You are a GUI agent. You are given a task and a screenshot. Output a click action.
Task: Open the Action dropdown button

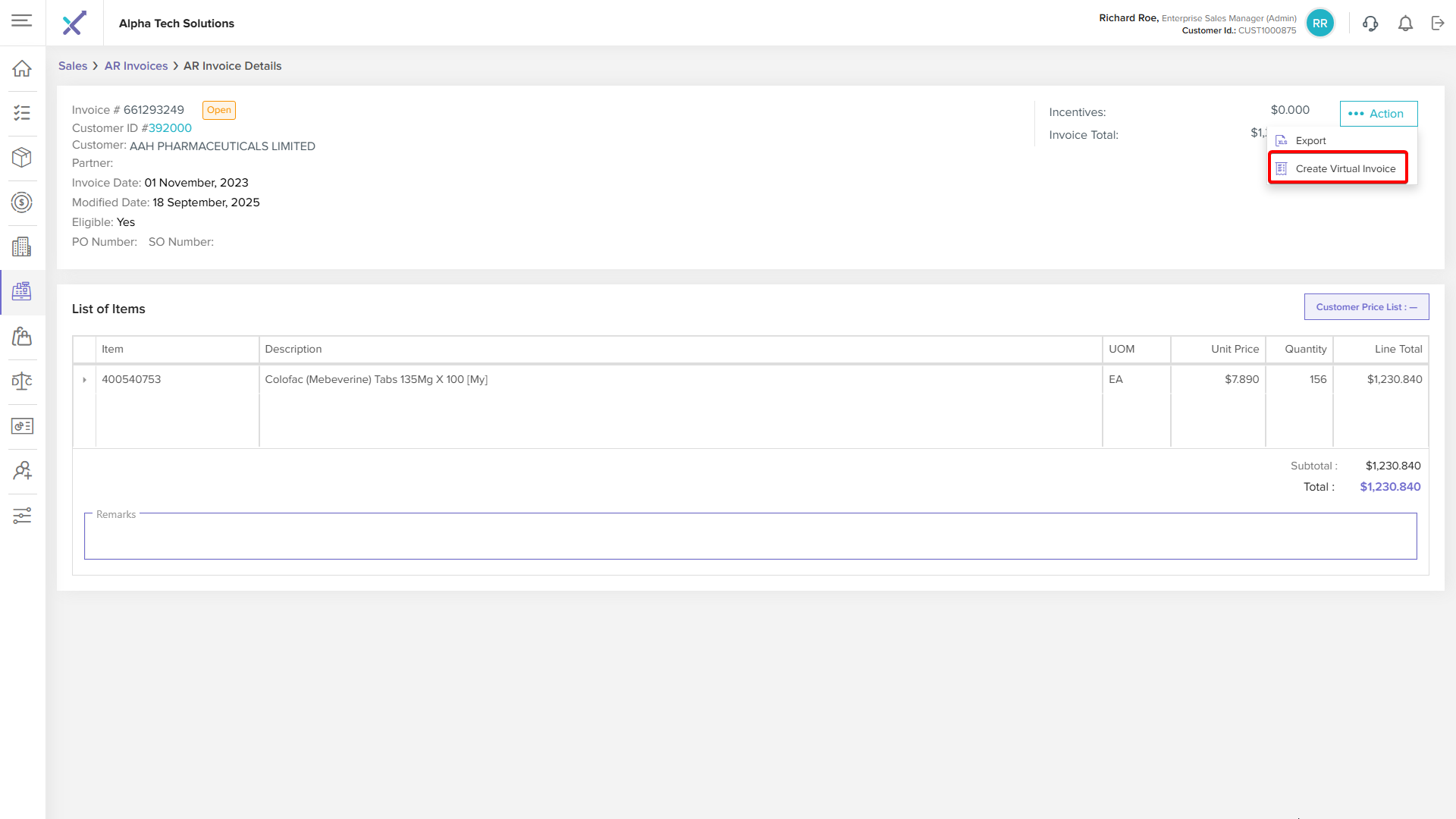[1378, 114]
